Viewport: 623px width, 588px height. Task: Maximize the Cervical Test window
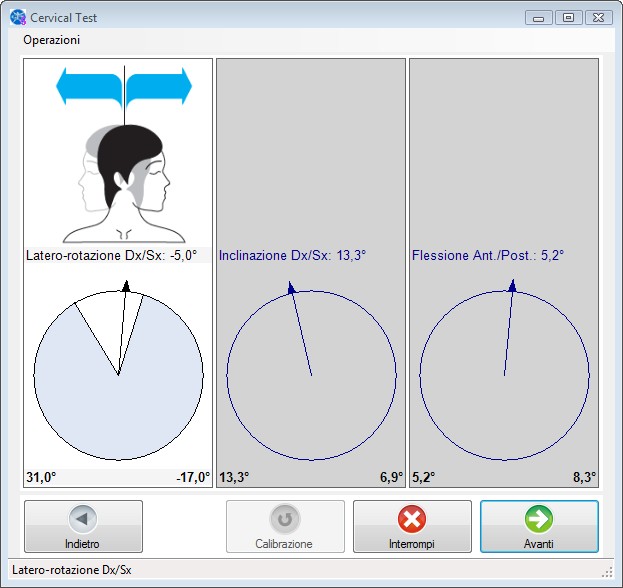(x=569, y=18)
